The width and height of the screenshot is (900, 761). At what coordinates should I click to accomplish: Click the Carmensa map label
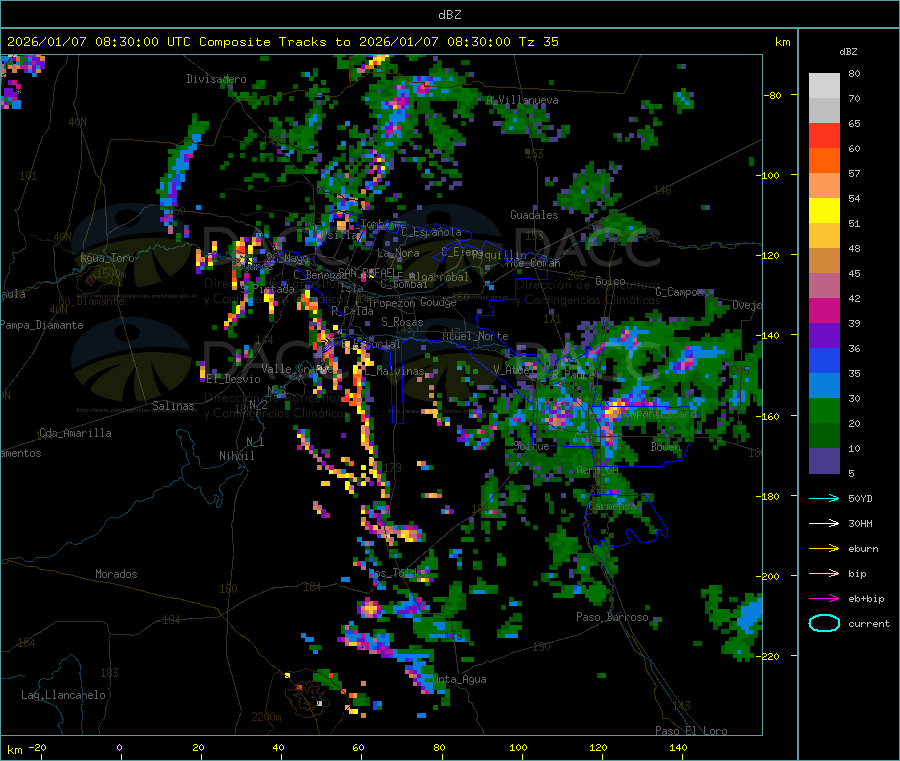click(612, 506)
